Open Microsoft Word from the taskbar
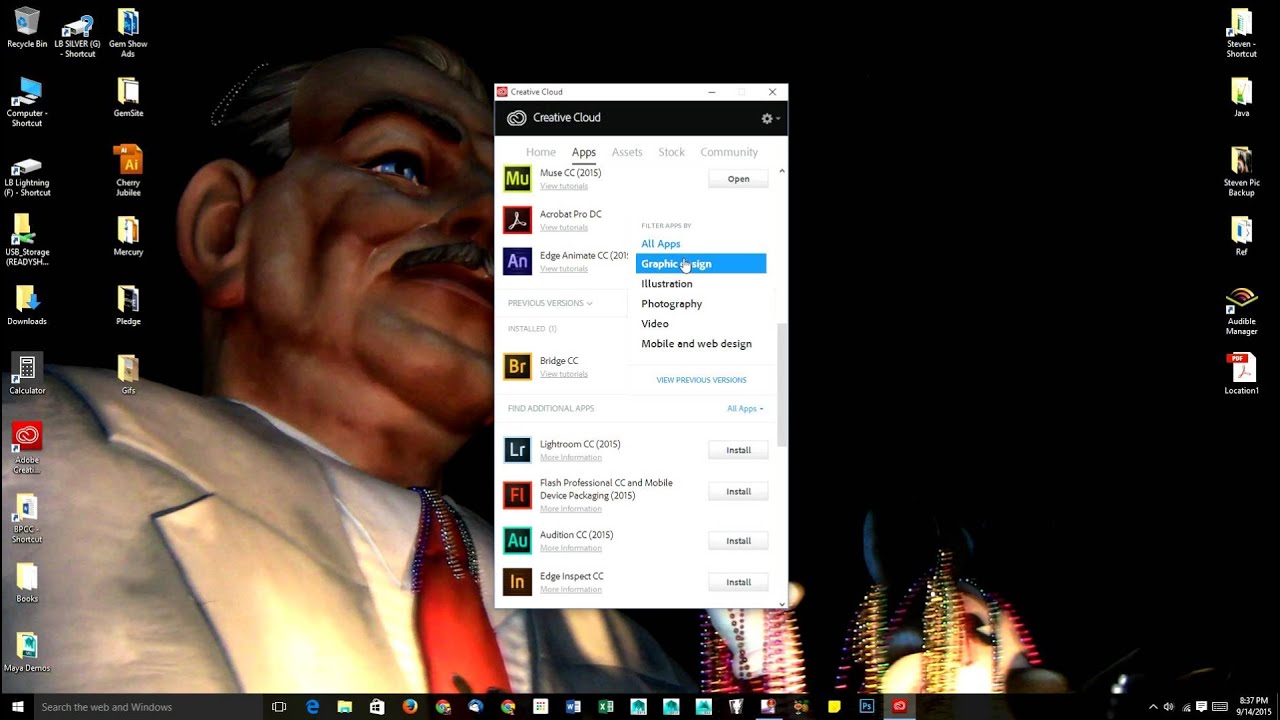 (x=573, y=707)
